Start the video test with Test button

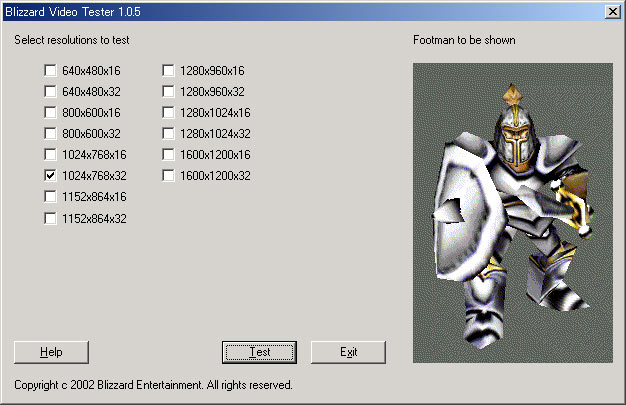[x=259, y=352]
